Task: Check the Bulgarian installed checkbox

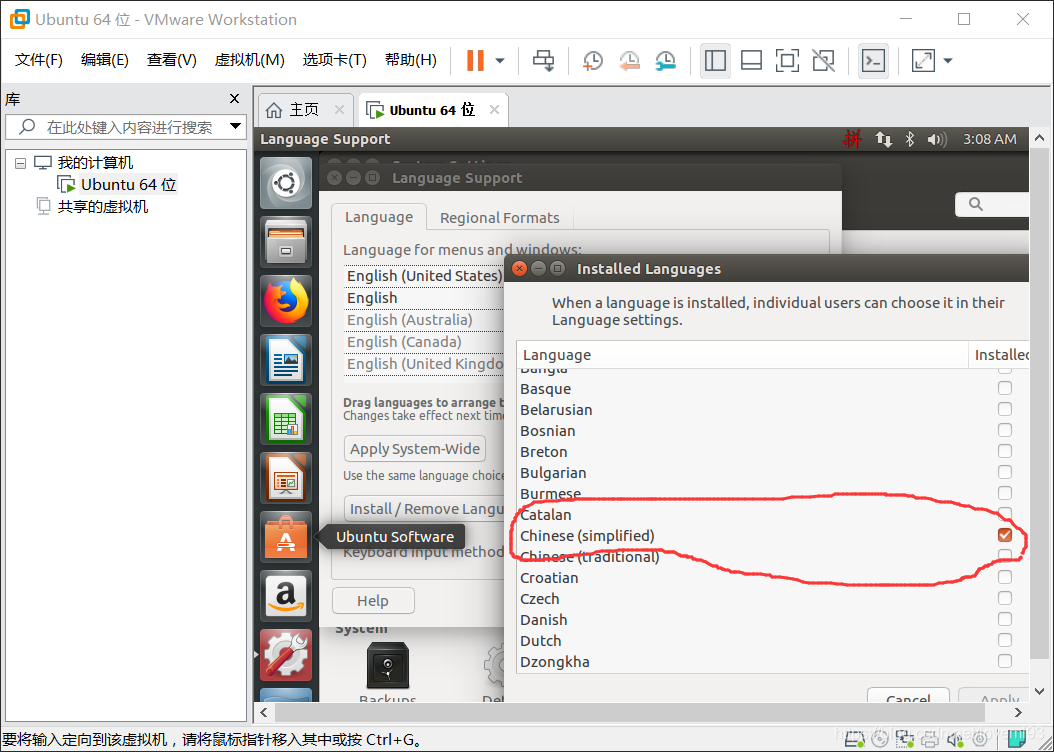Action: coord(1005,472)
